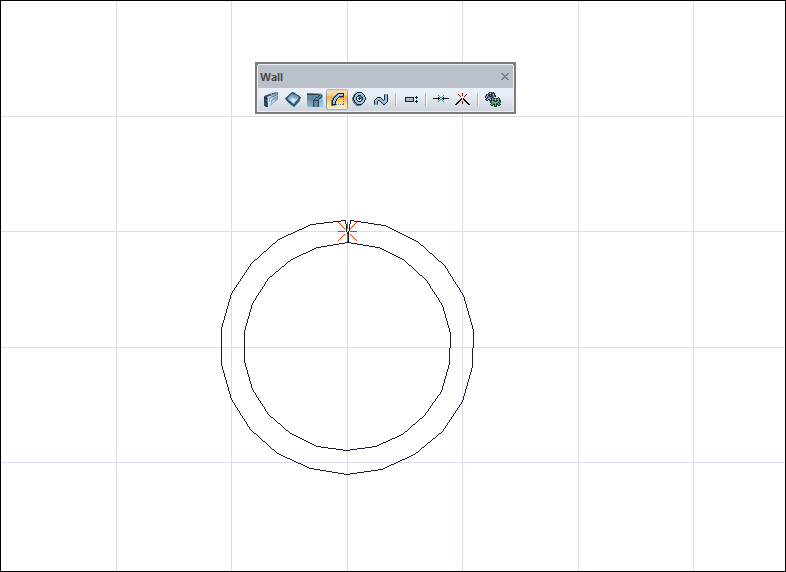Select the straight Wall drawing tool
Image resolution: width=786 pixels, height=572 pixels.
pos(270,100)
